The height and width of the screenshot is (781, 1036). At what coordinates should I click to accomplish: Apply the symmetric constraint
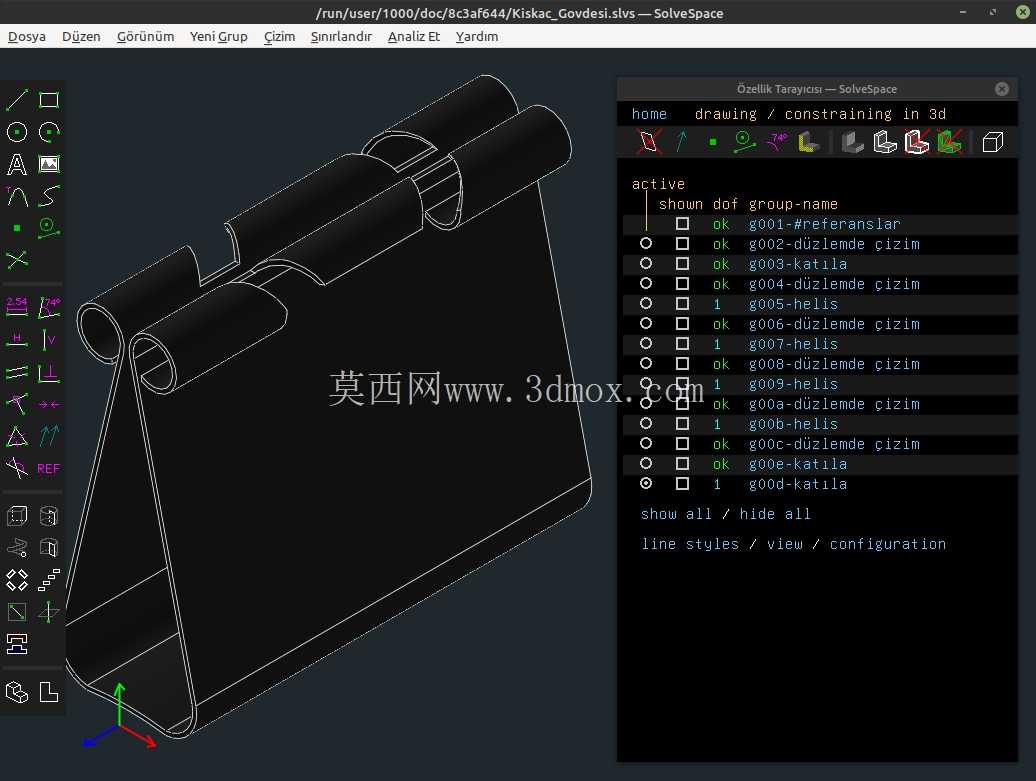(49, 404)
